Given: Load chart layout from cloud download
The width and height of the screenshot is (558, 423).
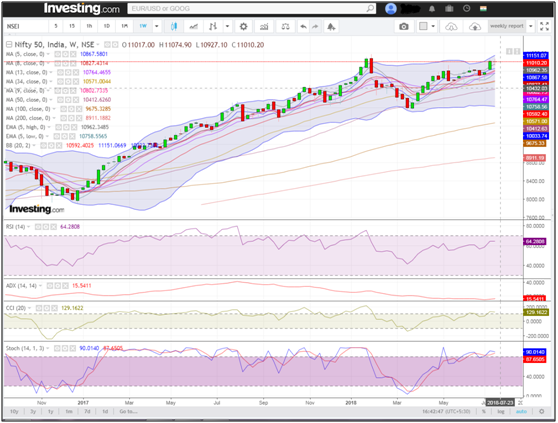Looking at the screenshot, I should [451, 26].
